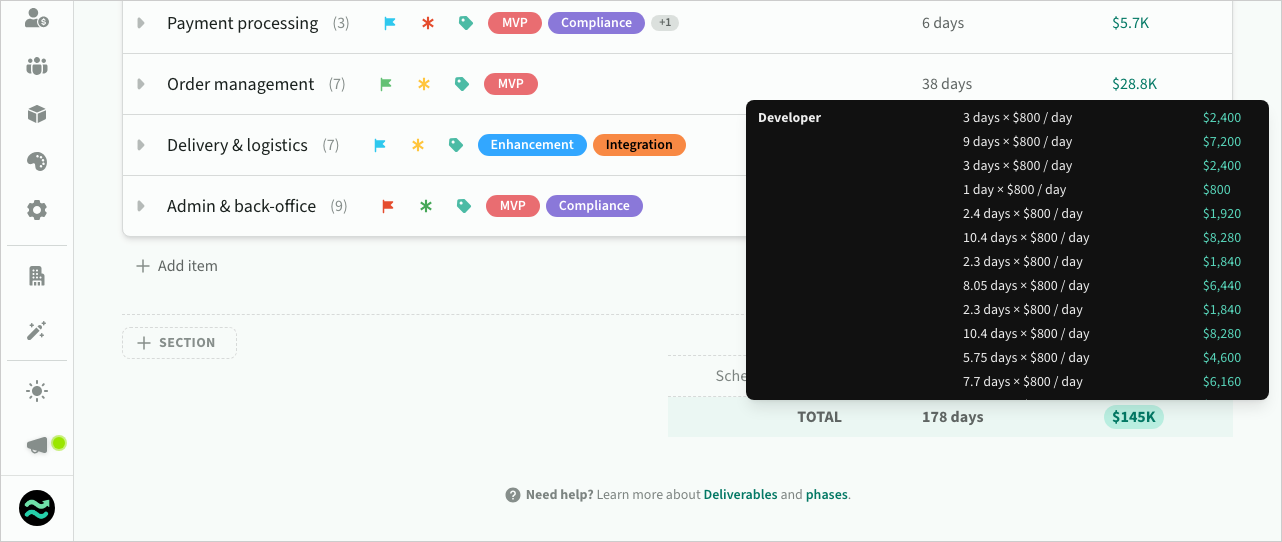Click the building icon in sidebar
This screenshot has height=542, width=1282.
pos(37,276)
